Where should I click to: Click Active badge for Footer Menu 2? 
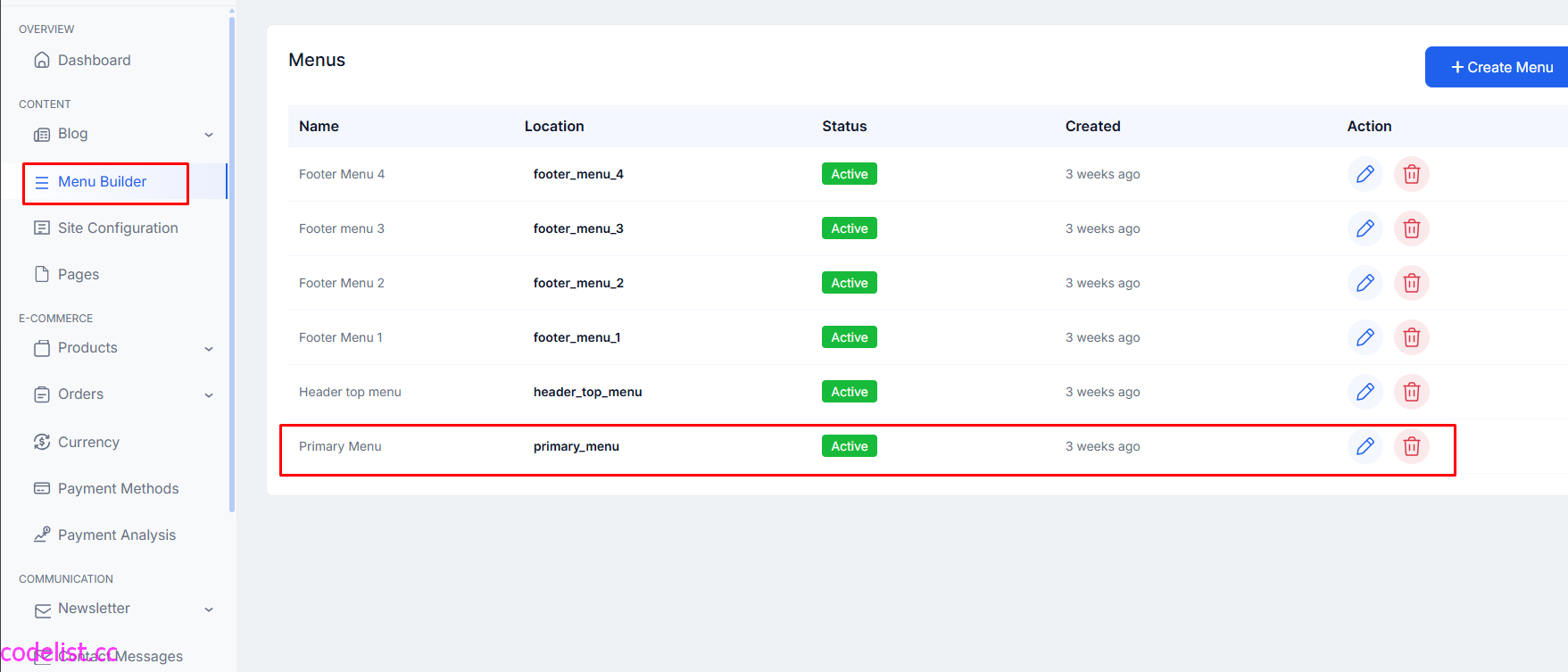pos(850,283)
